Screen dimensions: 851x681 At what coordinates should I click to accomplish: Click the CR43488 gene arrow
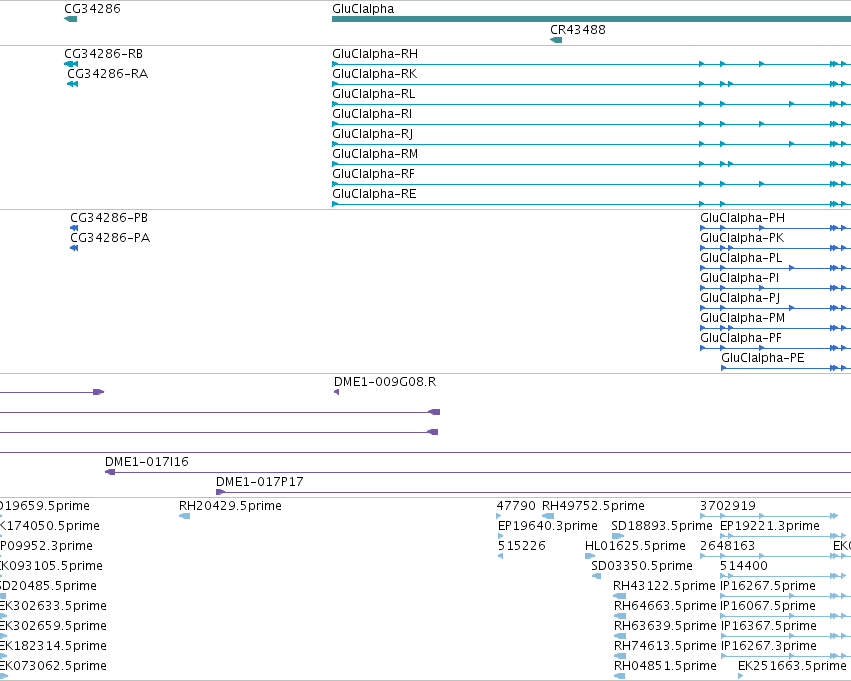pyautogui.click(x=556, y=40)
